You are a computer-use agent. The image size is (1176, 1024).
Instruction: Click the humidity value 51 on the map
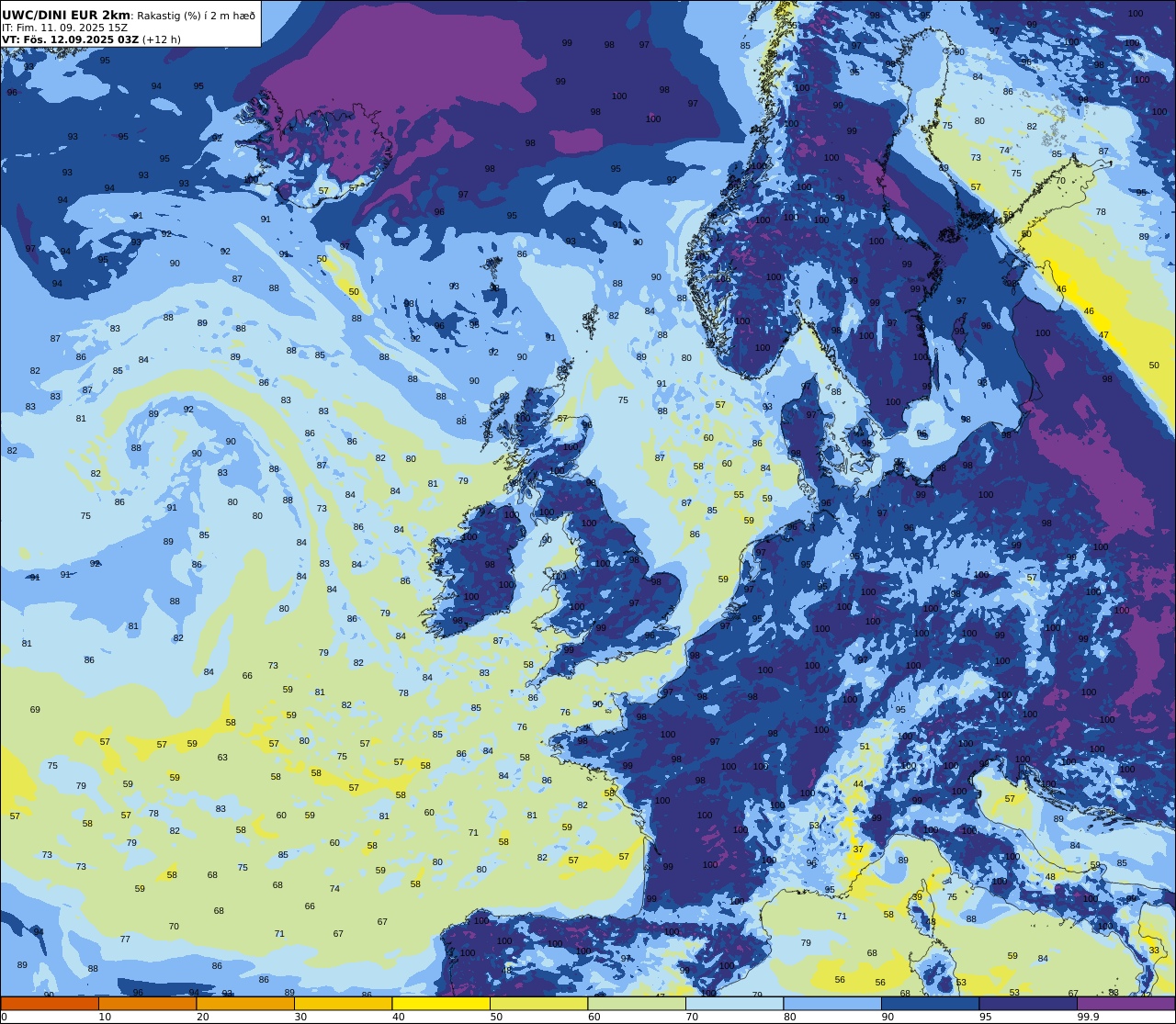pos(865,747)
